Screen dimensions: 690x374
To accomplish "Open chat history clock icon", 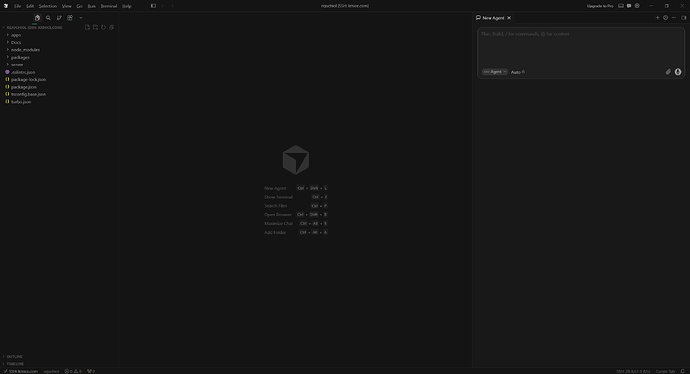I will pyautogui.click(x=665, y=18).
